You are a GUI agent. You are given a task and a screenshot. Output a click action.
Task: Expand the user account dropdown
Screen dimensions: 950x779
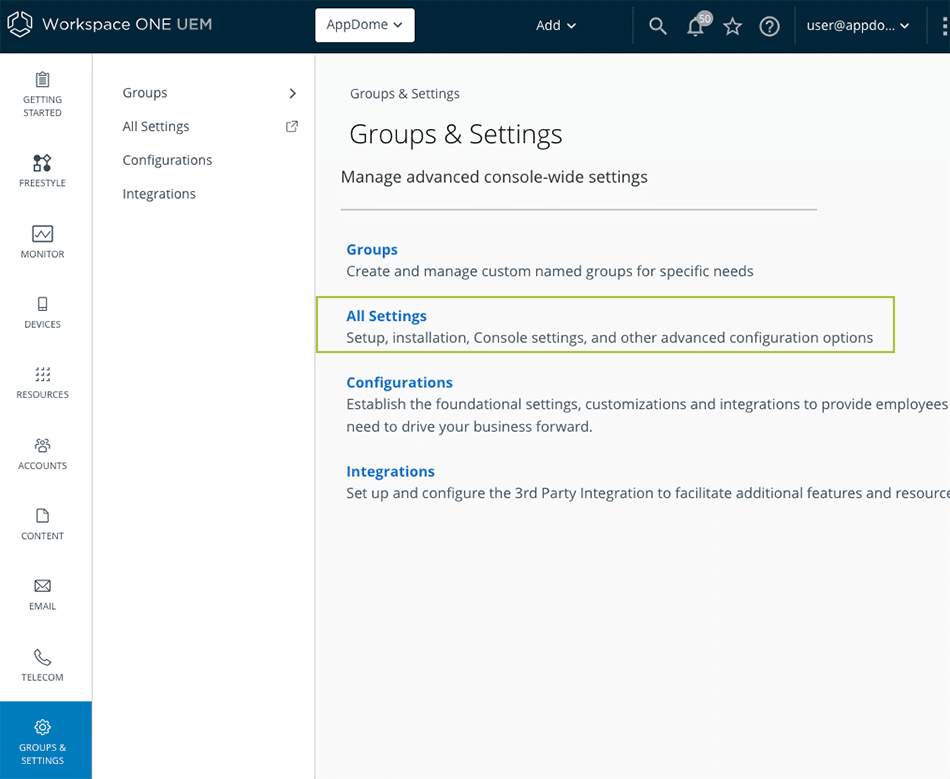click(x=858, y=26)
